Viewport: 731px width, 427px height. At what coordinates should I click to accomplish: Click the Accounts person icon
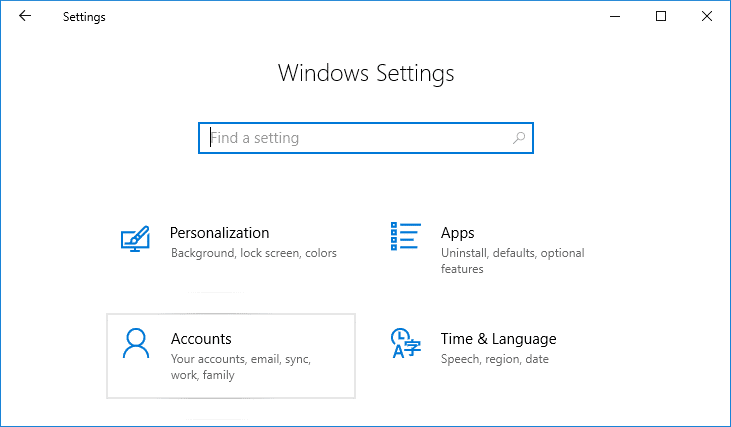pos(135,344)
